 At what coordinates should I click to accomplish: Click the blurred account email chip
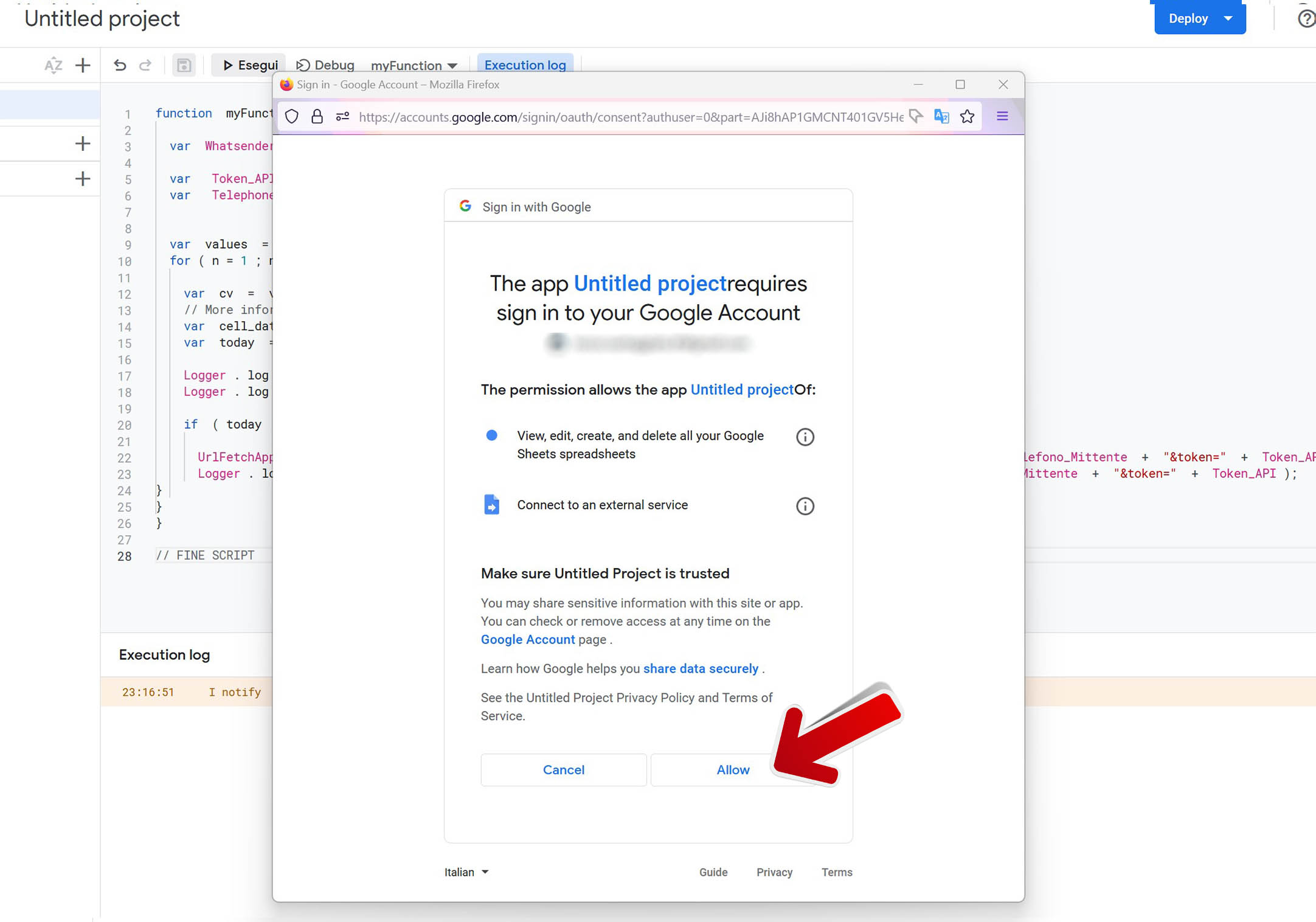click(x=648, y=343)
